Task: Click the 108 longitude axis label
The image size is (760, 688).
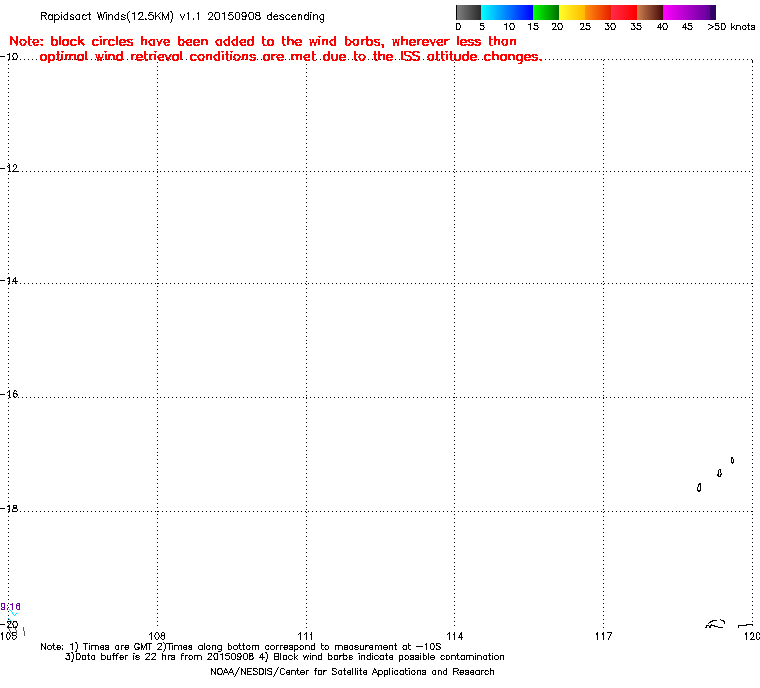Action: pos(157,636)
